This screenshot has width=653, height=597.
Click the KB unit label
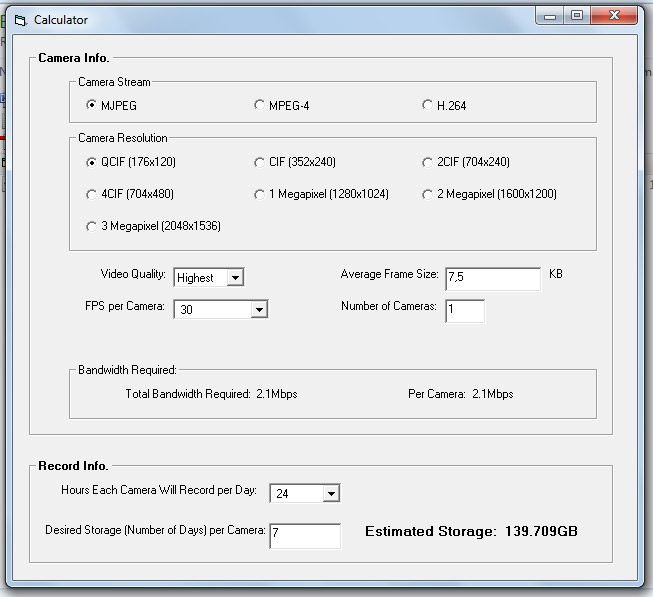[x=556, y=274]
